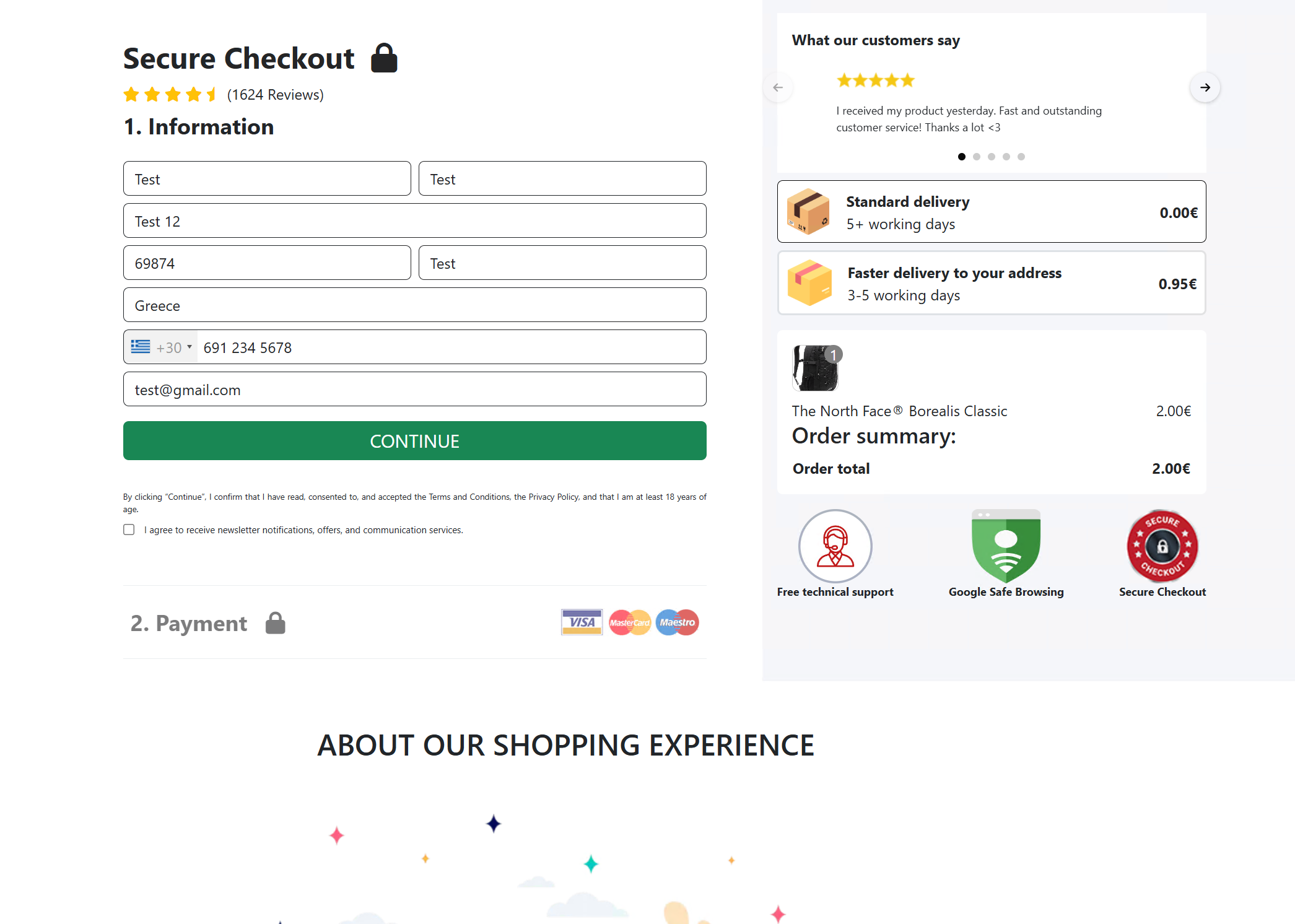Open the Greece country selector

(414, 305)
